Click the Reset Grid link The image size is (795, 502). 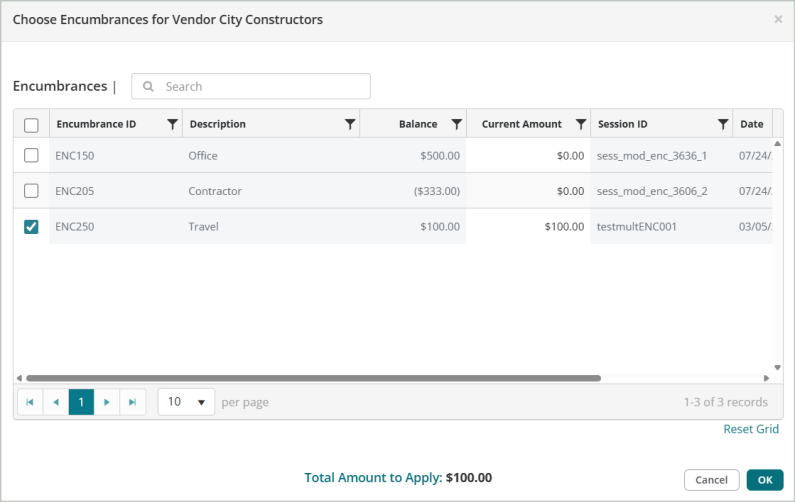click(750, 429)
